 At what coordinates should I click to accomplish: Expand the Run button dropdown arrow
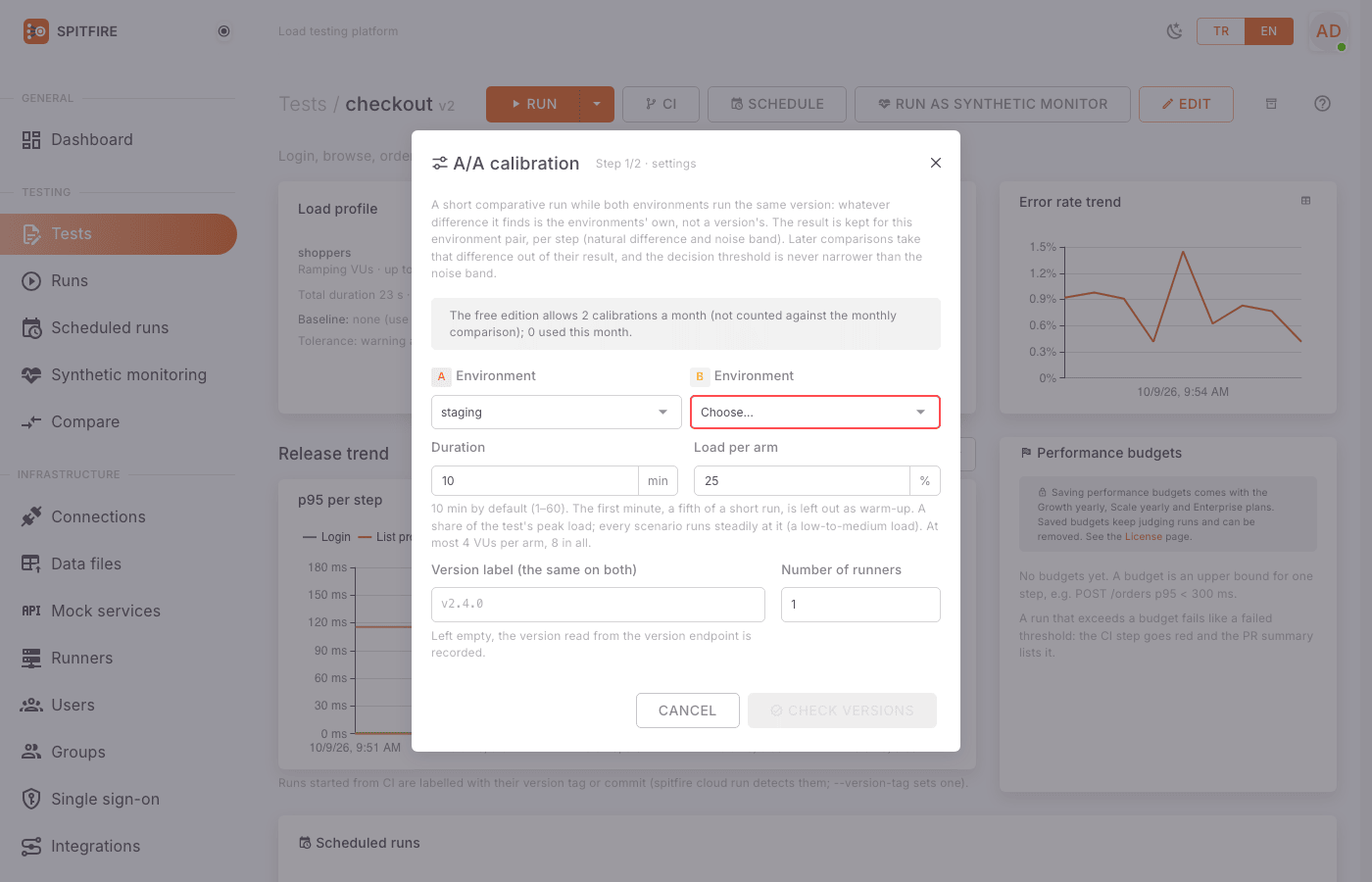click(597, 104)
